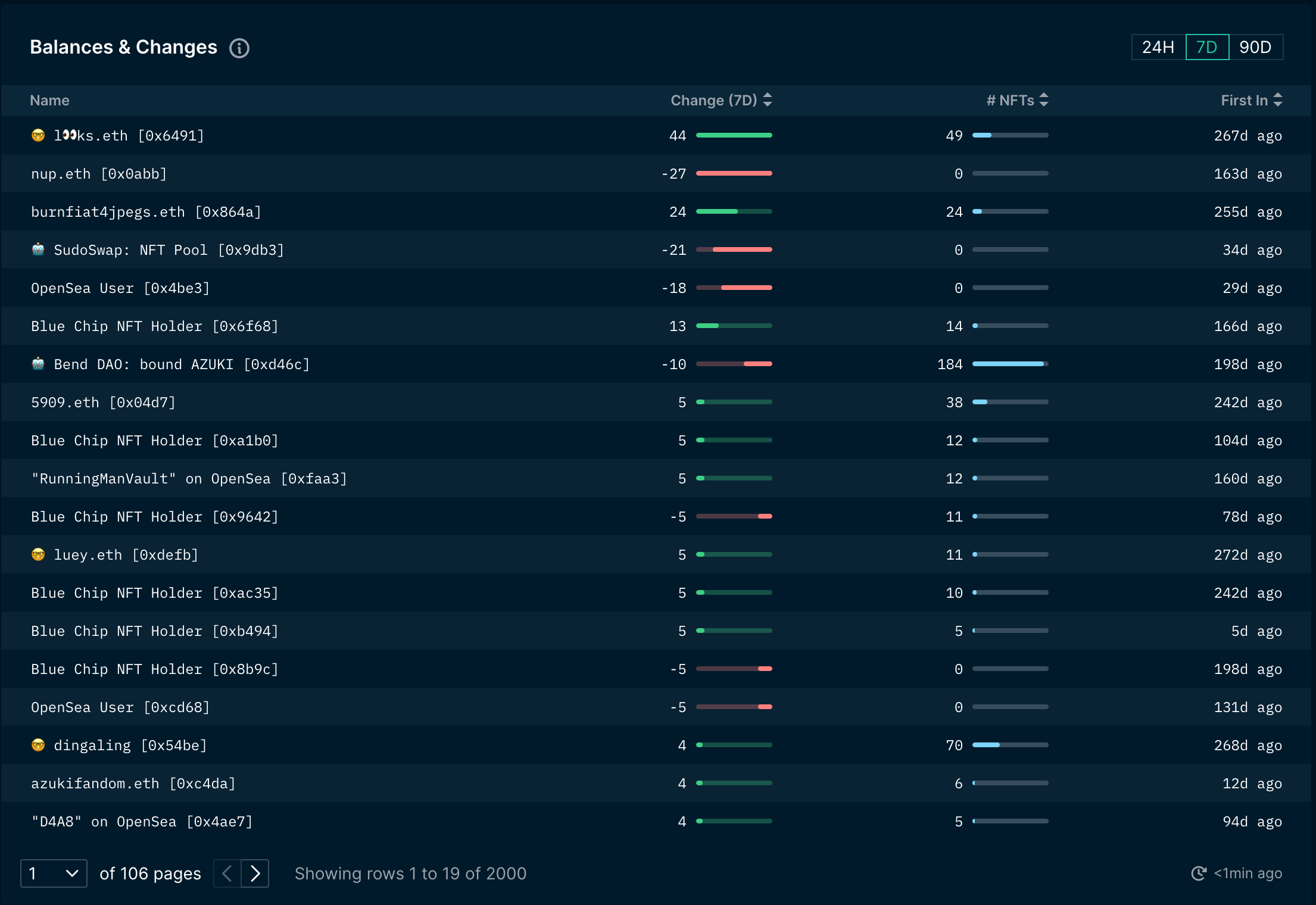The width and height of the screenshot is (1316, 905).
Task: Open burnfiat4jpegs.eth [0x864a] address
Action: (x=146, y=212)
